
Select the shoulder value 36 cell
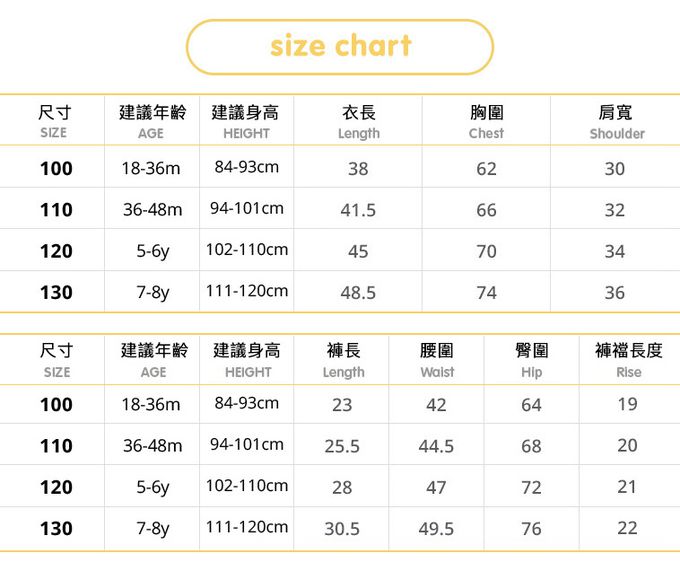coord(615,293)
